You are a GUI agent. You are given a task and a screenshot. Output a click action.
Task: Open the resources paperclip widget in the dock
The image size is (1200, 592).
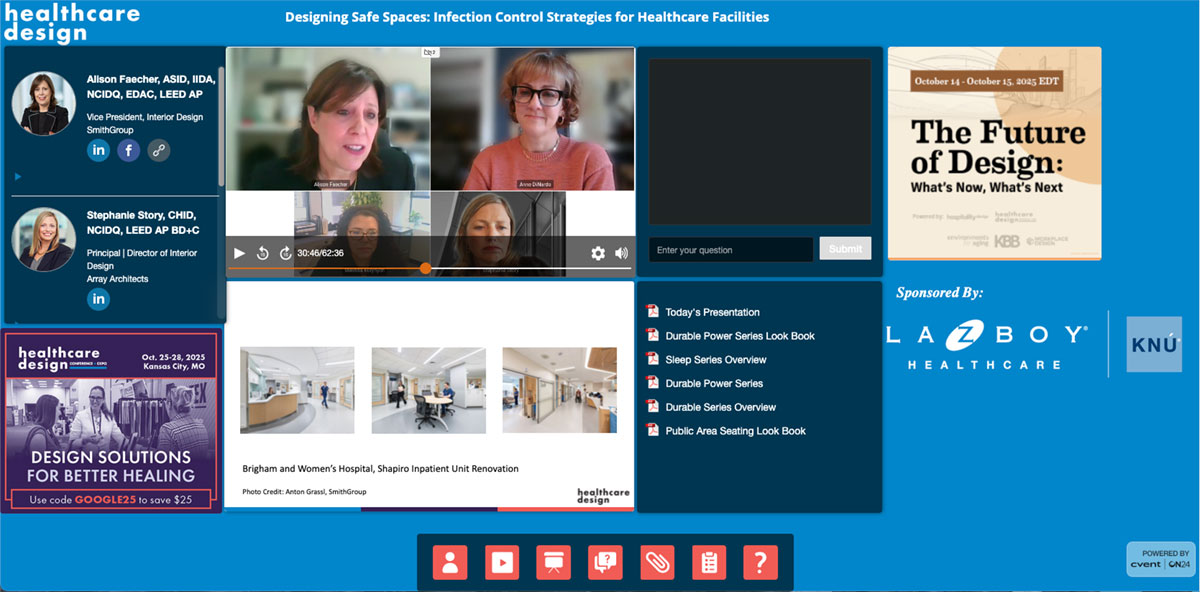pos(657,562)
